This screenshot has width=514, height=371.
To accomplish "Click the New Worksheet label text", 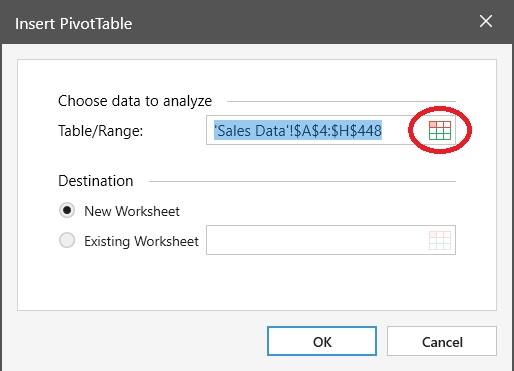I will coord(132,211).
